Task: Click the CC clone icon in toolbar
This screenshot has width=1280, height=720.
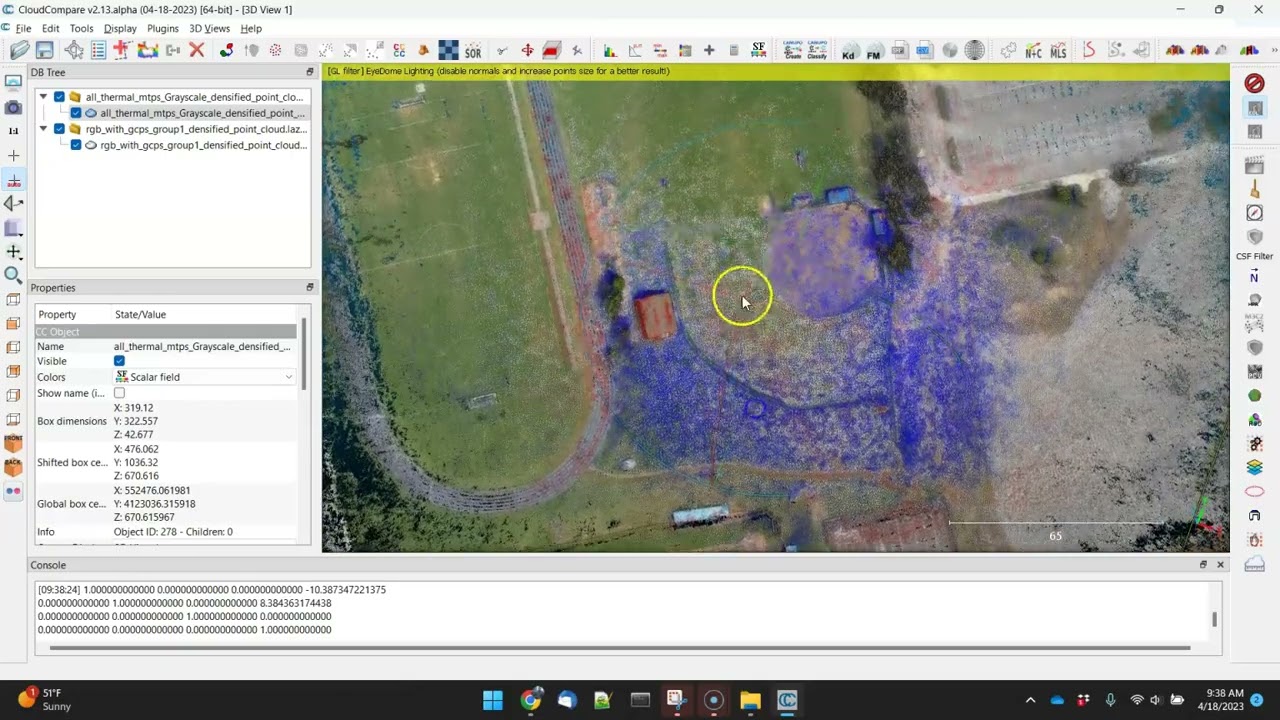Action: click(x=399, y=50)
